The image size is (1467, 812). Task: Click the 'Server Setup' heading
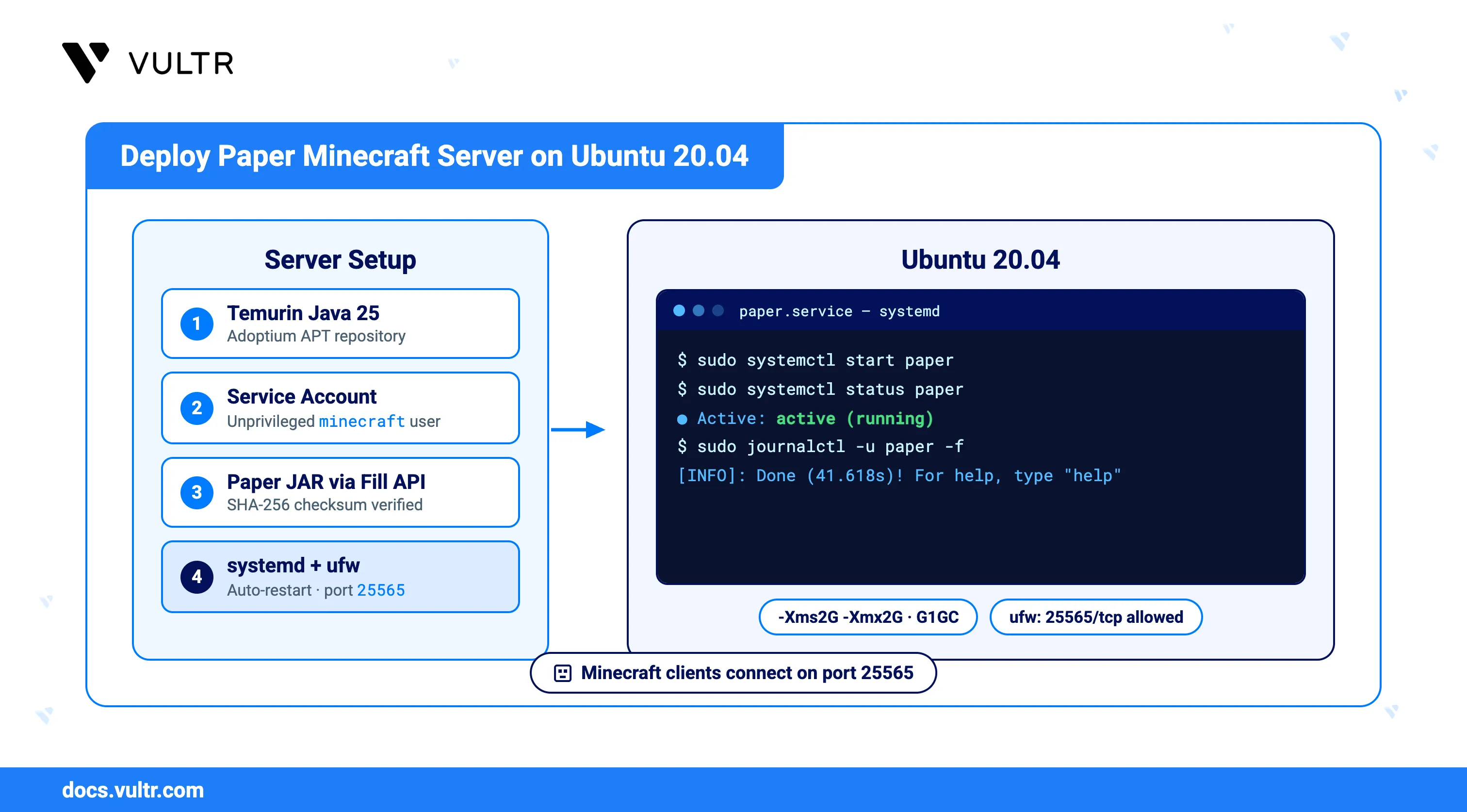click(340, 260)
